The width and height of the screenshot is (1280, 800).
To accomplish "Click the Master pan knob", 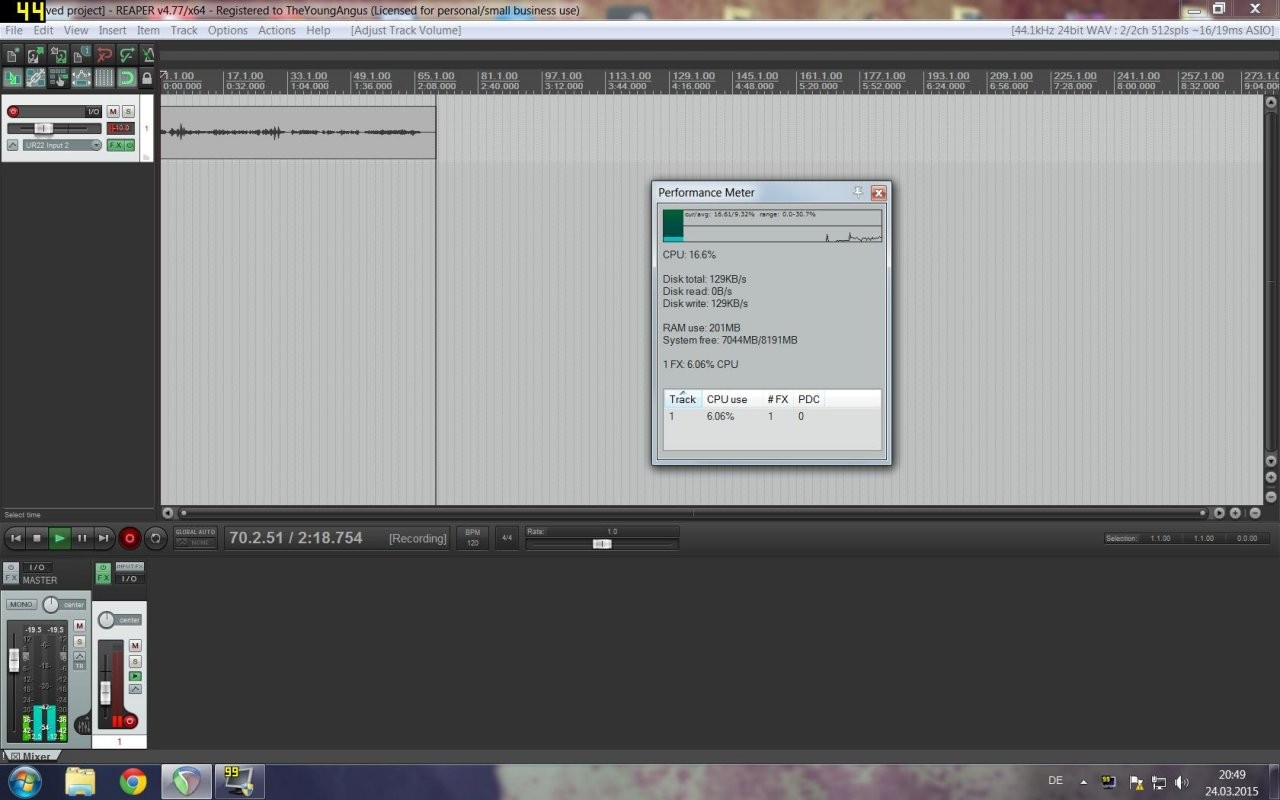I will tap(51, 604).
